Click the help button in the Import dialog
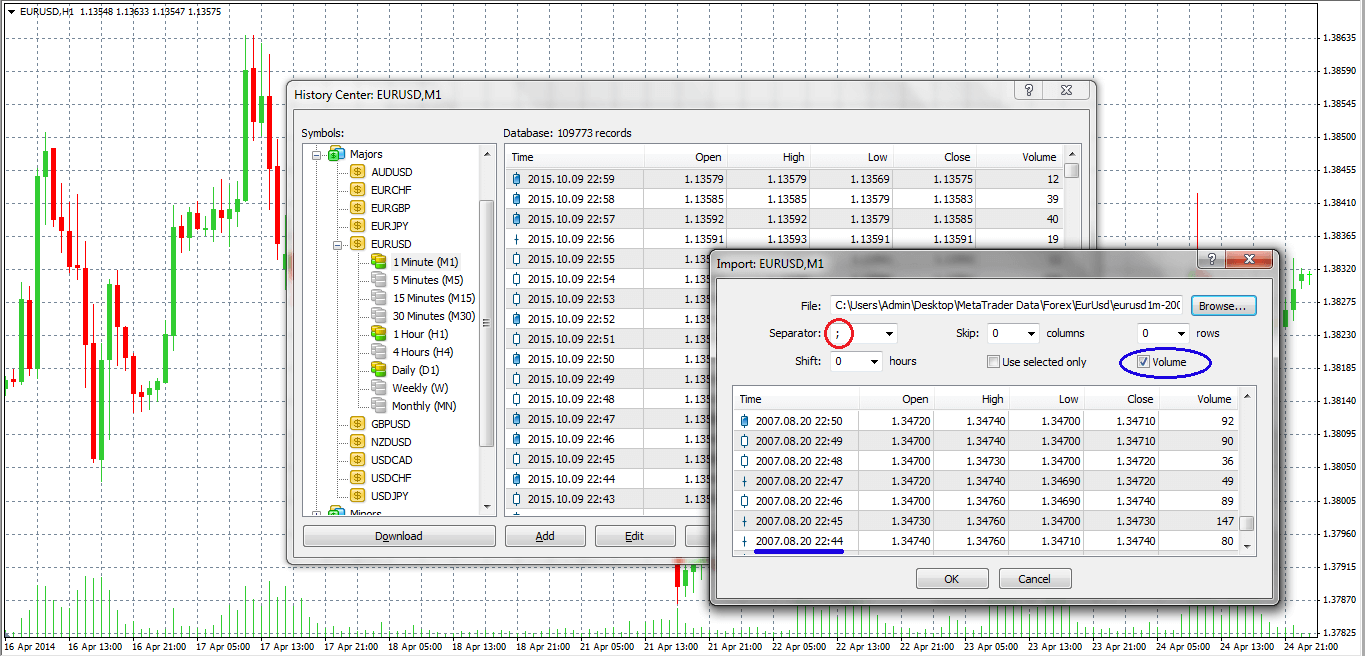This screenshot has width=1365, height=656. (1210, 260)
